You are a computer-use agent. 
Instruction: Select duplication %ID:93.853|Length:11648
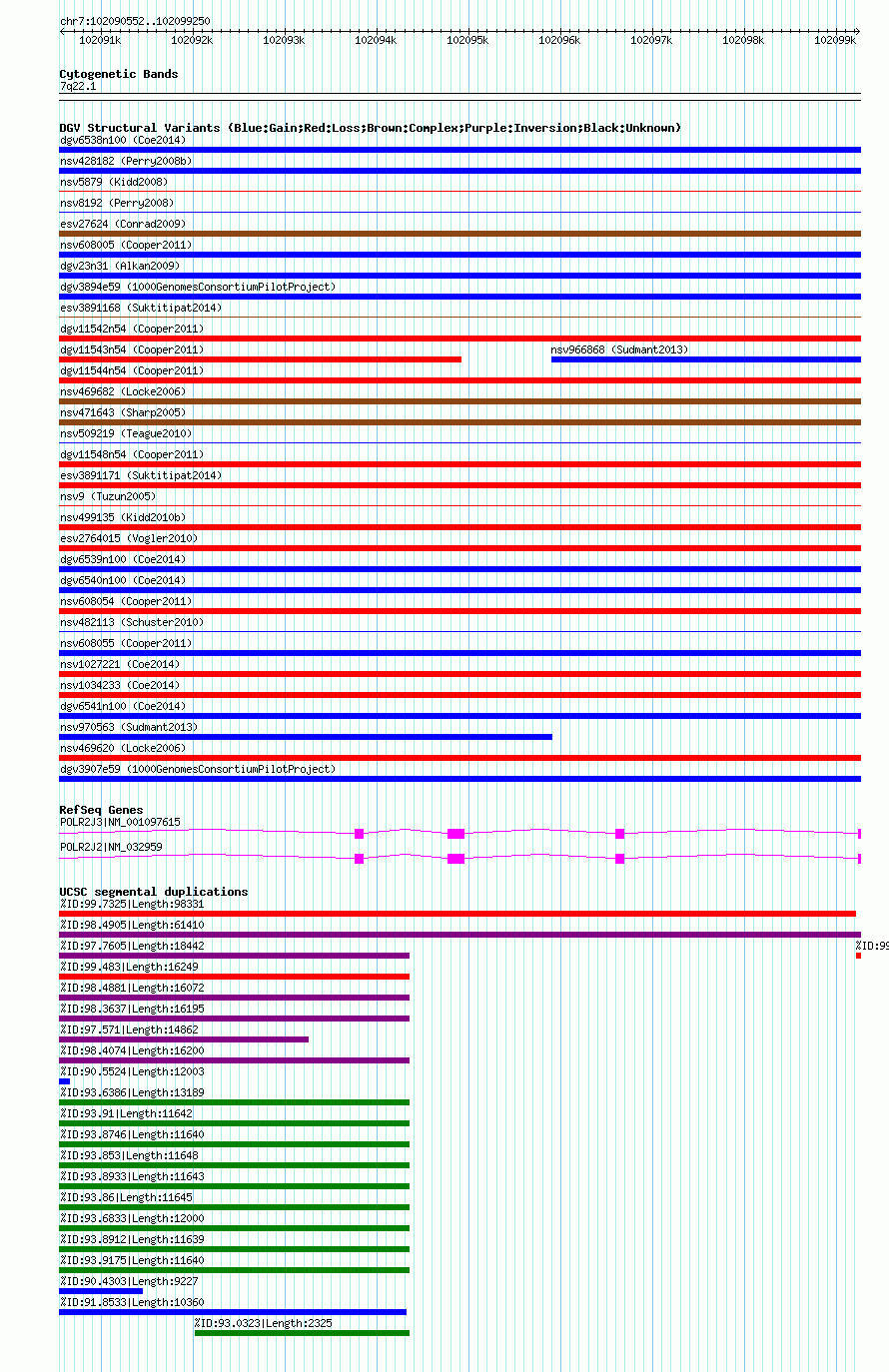[129, 1155]
